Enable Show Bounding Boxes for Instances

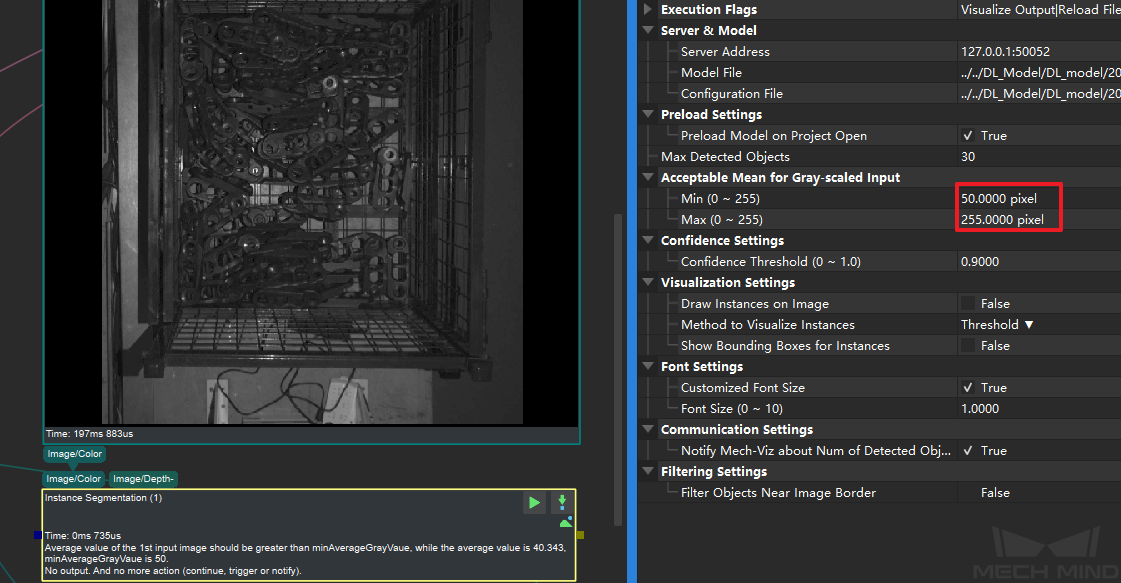[968, 346]
